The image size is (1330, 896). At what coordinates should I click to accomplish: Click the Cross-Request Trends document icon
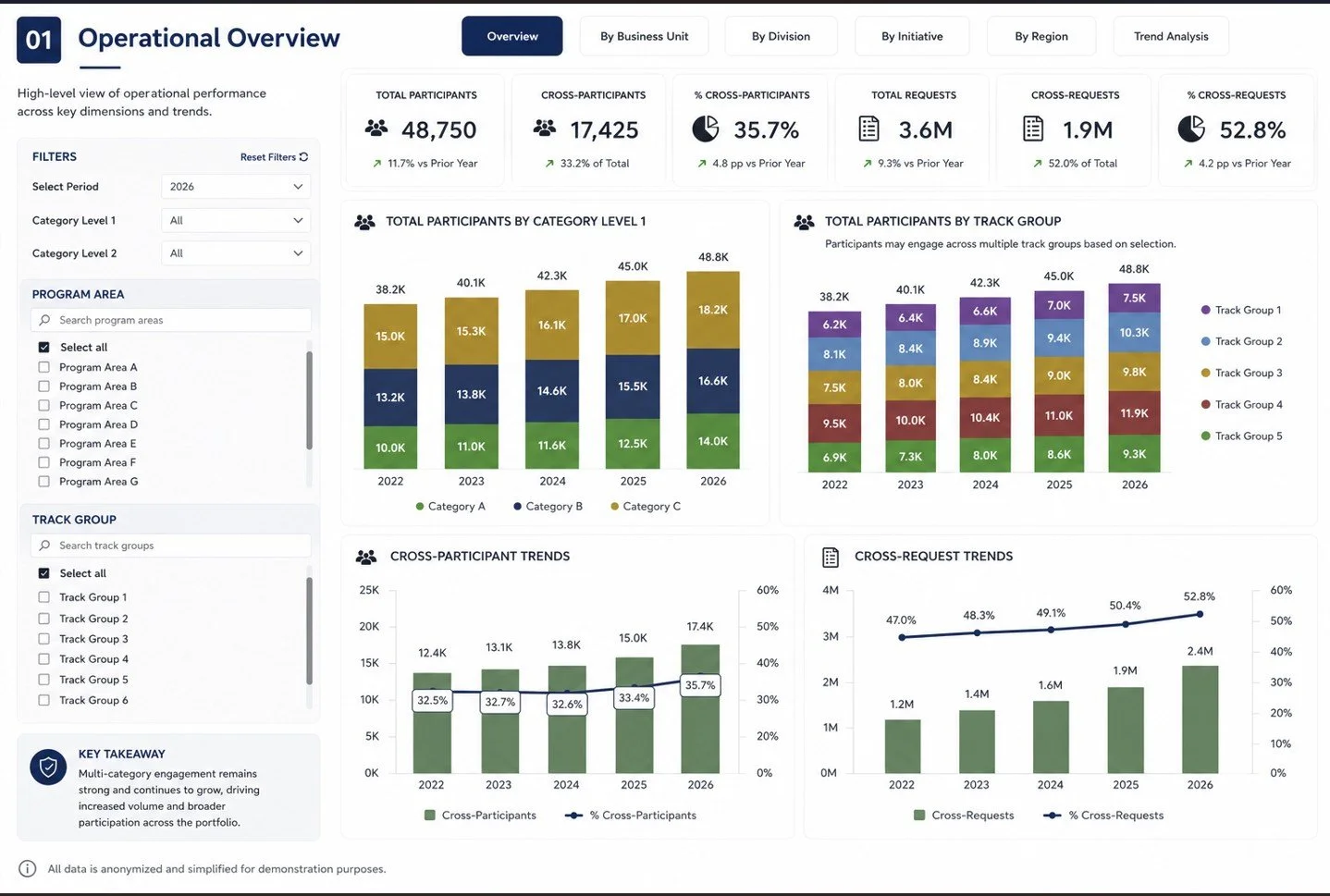click(x=831, y=557)
